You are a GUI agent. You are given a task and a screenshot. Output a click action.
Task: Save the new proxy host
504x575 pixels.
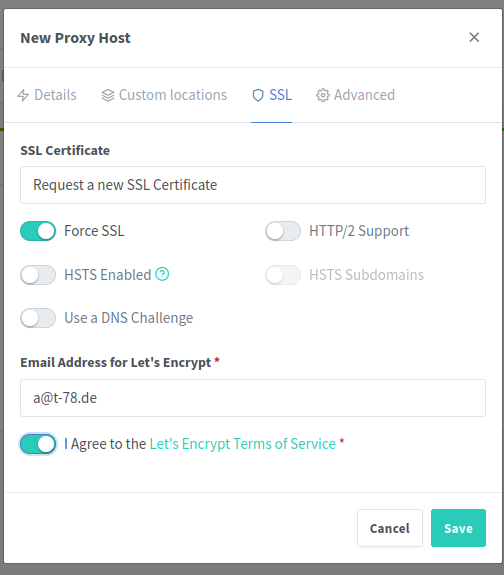[x=458, y=528]
